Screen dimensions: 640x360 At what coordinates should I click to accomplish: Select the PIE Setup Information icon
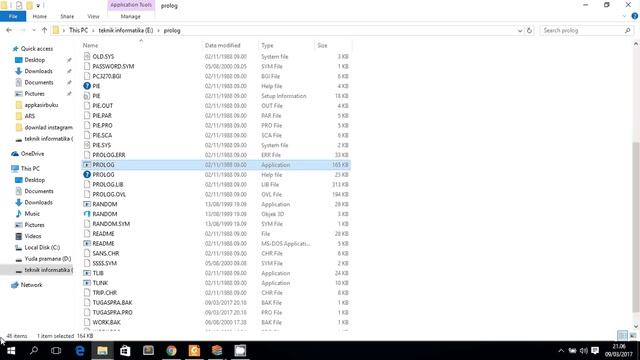coord(87,96)
